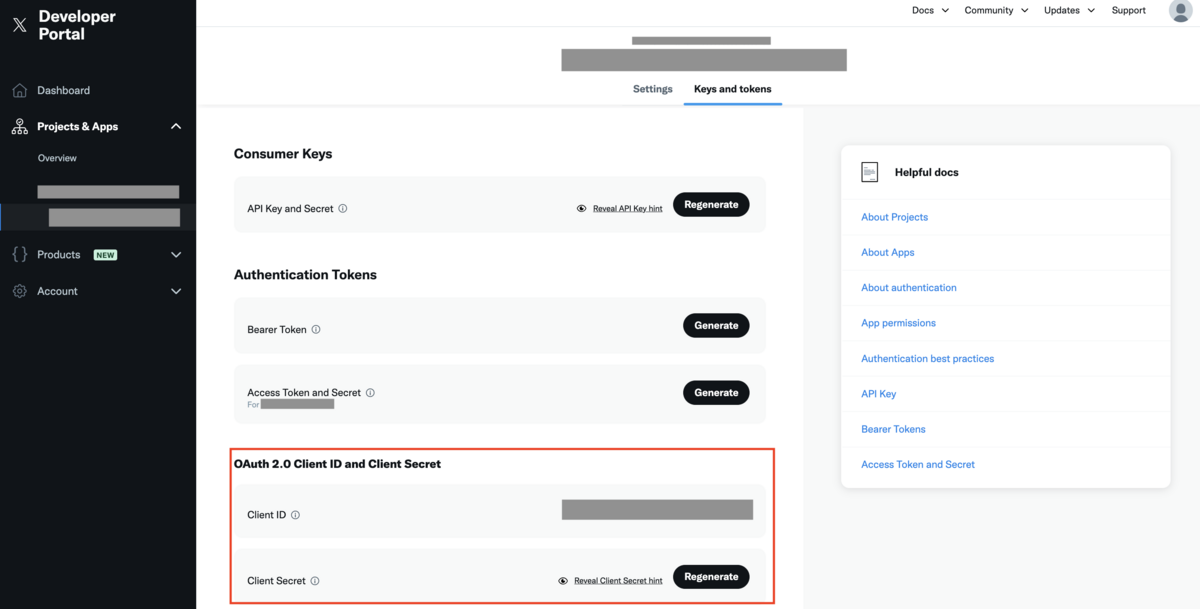Click the Authentication Tokens heading
The width and height of the screenshot is (1200, 609).
pos(305,274)
